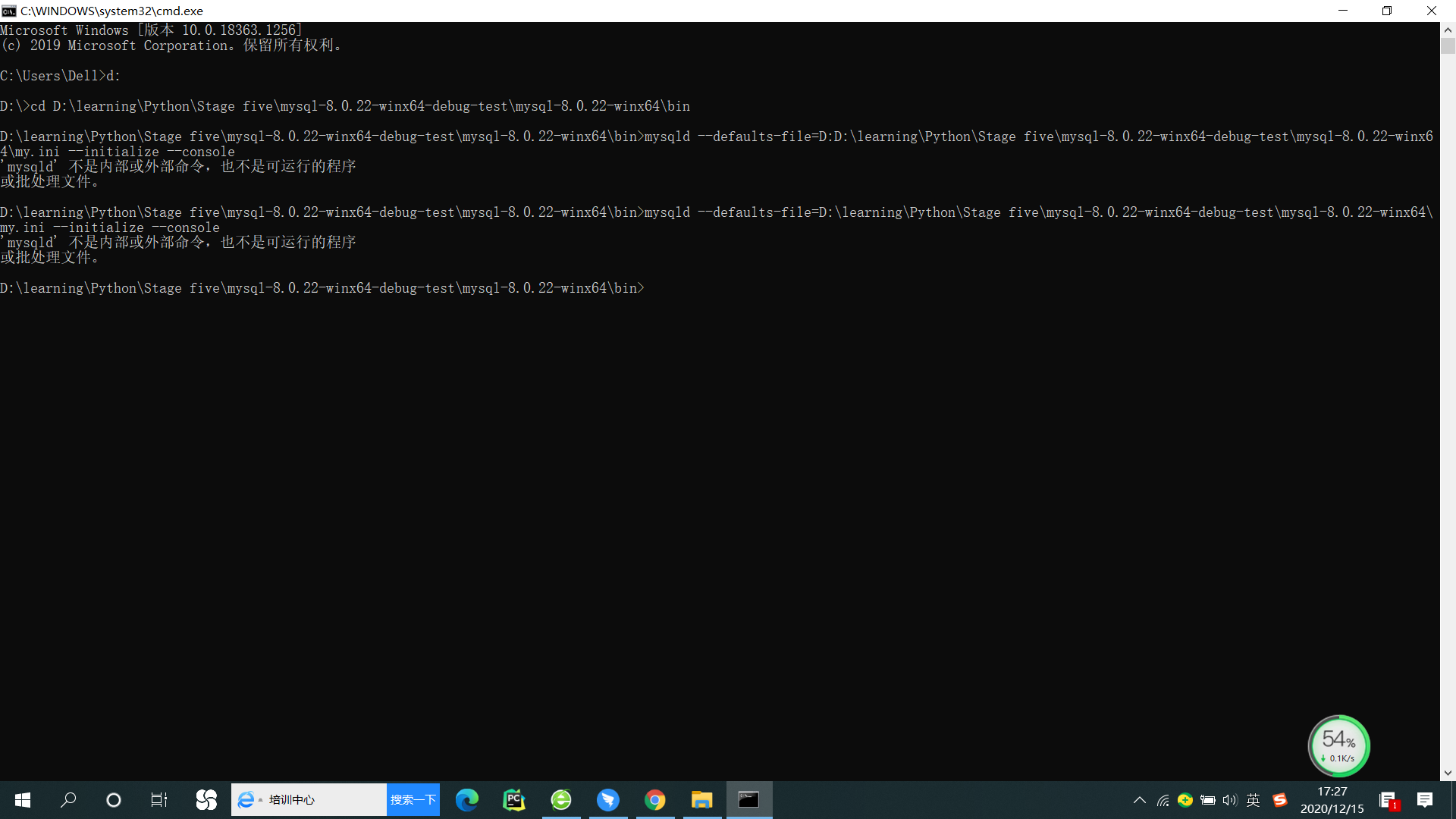Open Task View on the taskbar
The width and height of the screenshot is (1456, 819).
coord(159,800)
